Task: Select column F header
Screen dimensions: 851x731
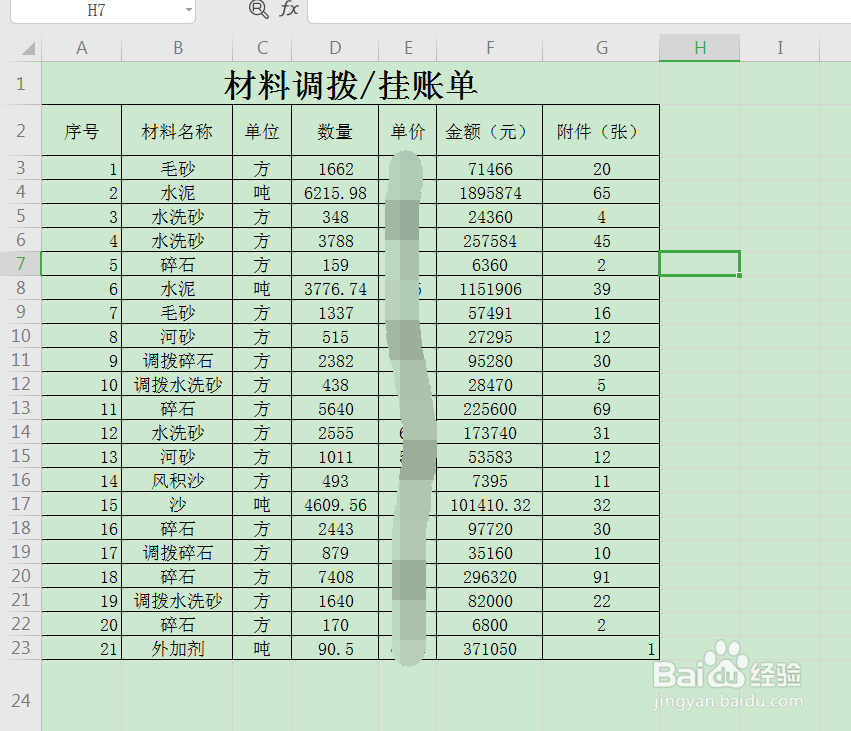Action: pos(490,48)
